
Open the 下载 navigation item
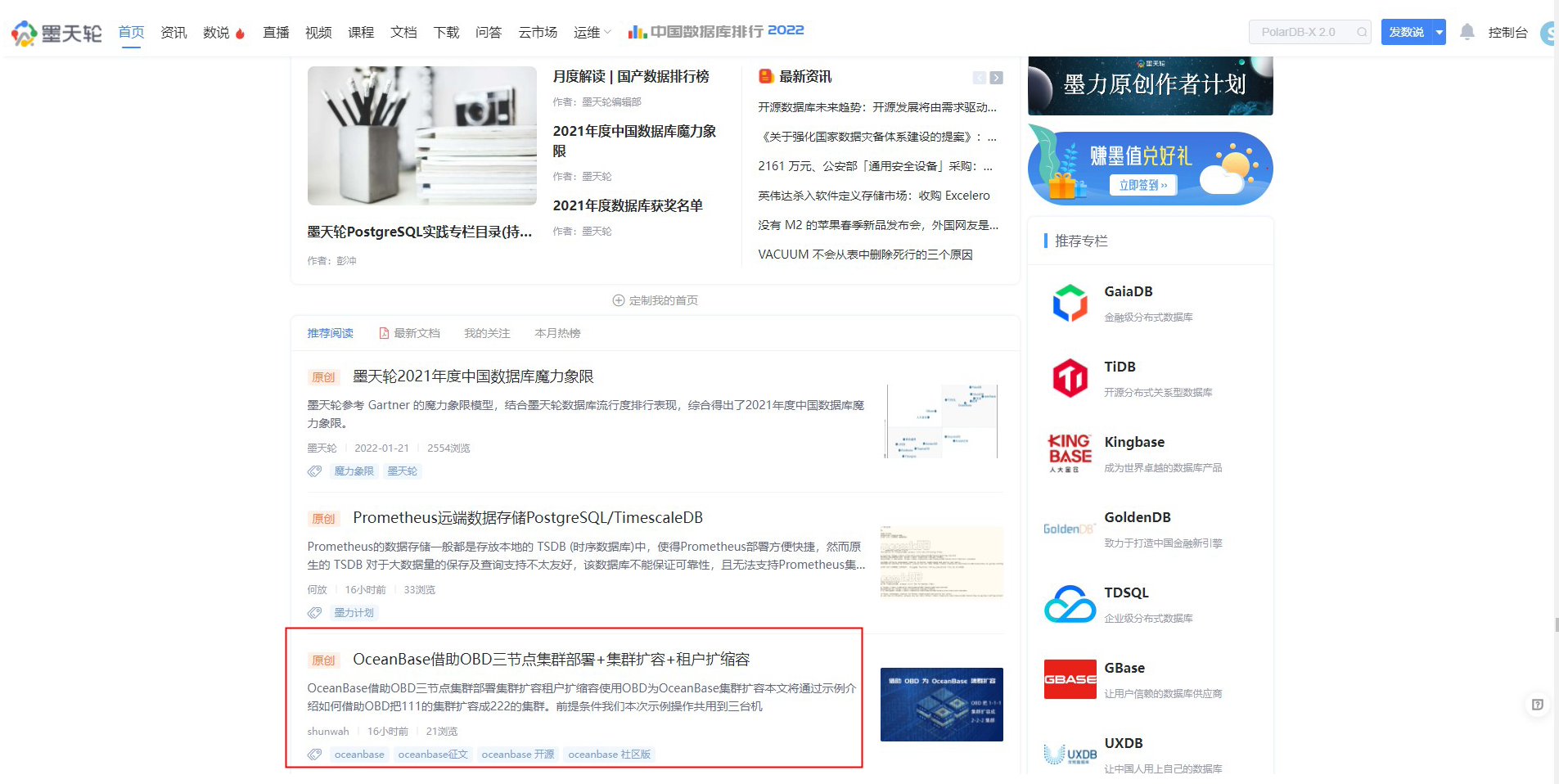click(x=446, y=33)
